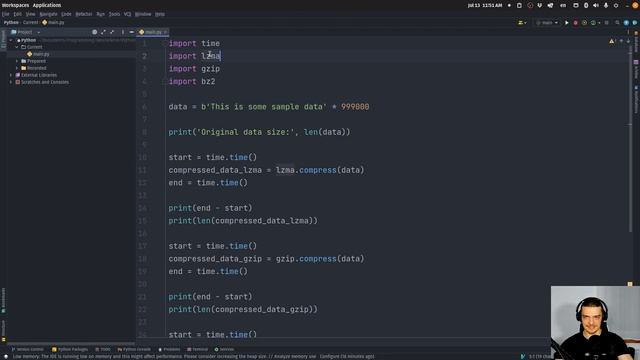Run the main configuration with the green play button
The image size is (640, 360).
(567, 23)
